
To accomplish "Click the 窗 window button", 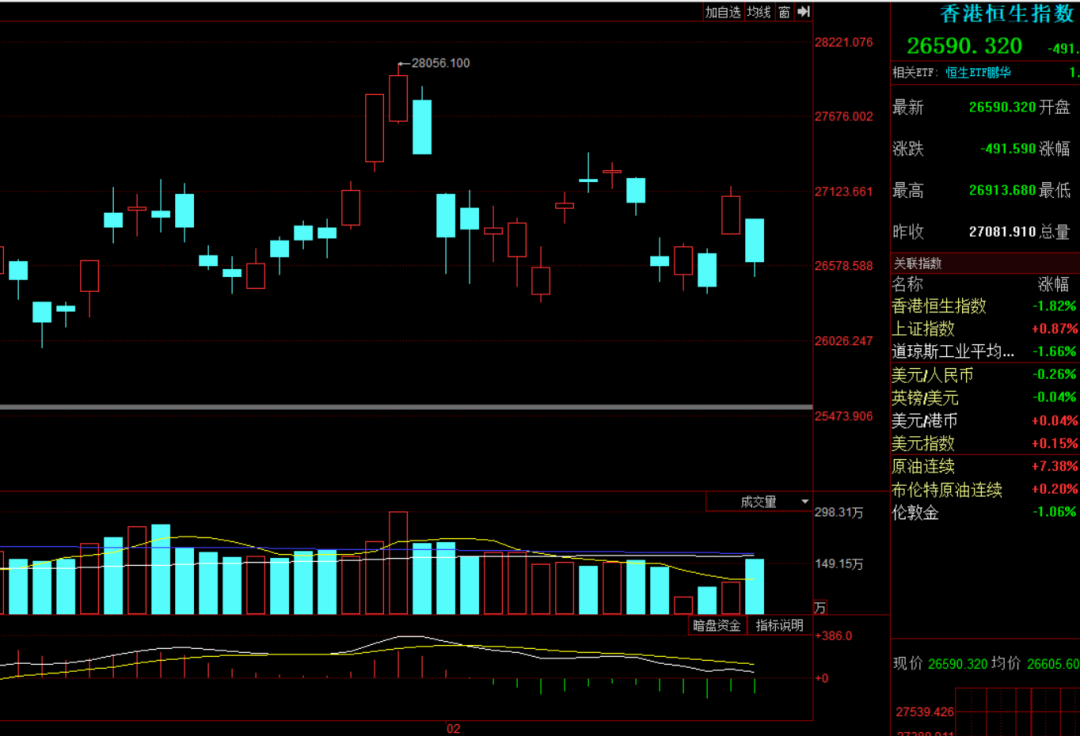I will click(x=785, y=12).
